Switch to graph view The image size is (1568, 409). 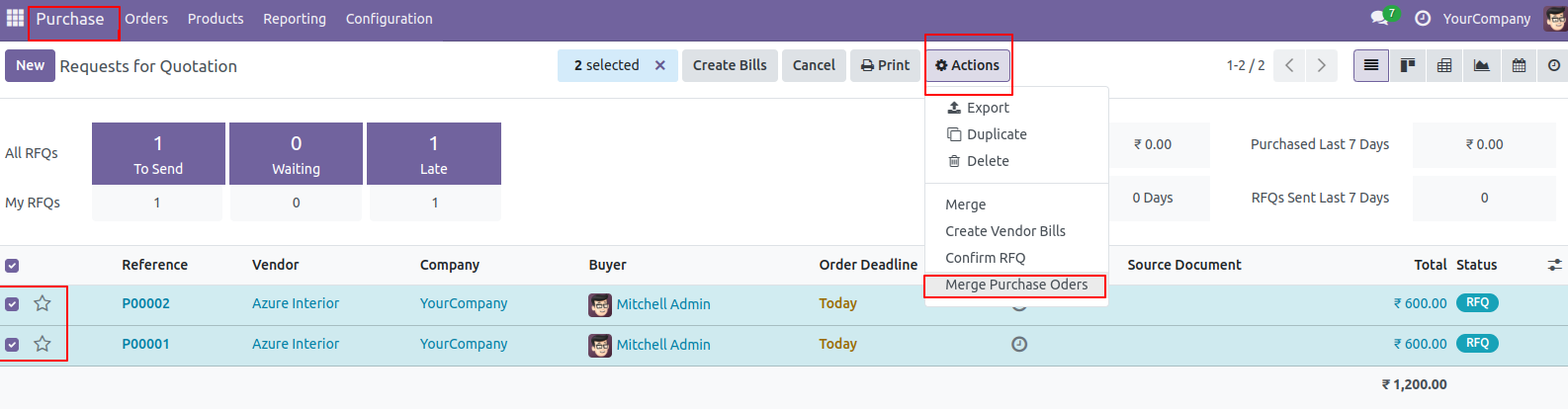[x=1481, y=65]
